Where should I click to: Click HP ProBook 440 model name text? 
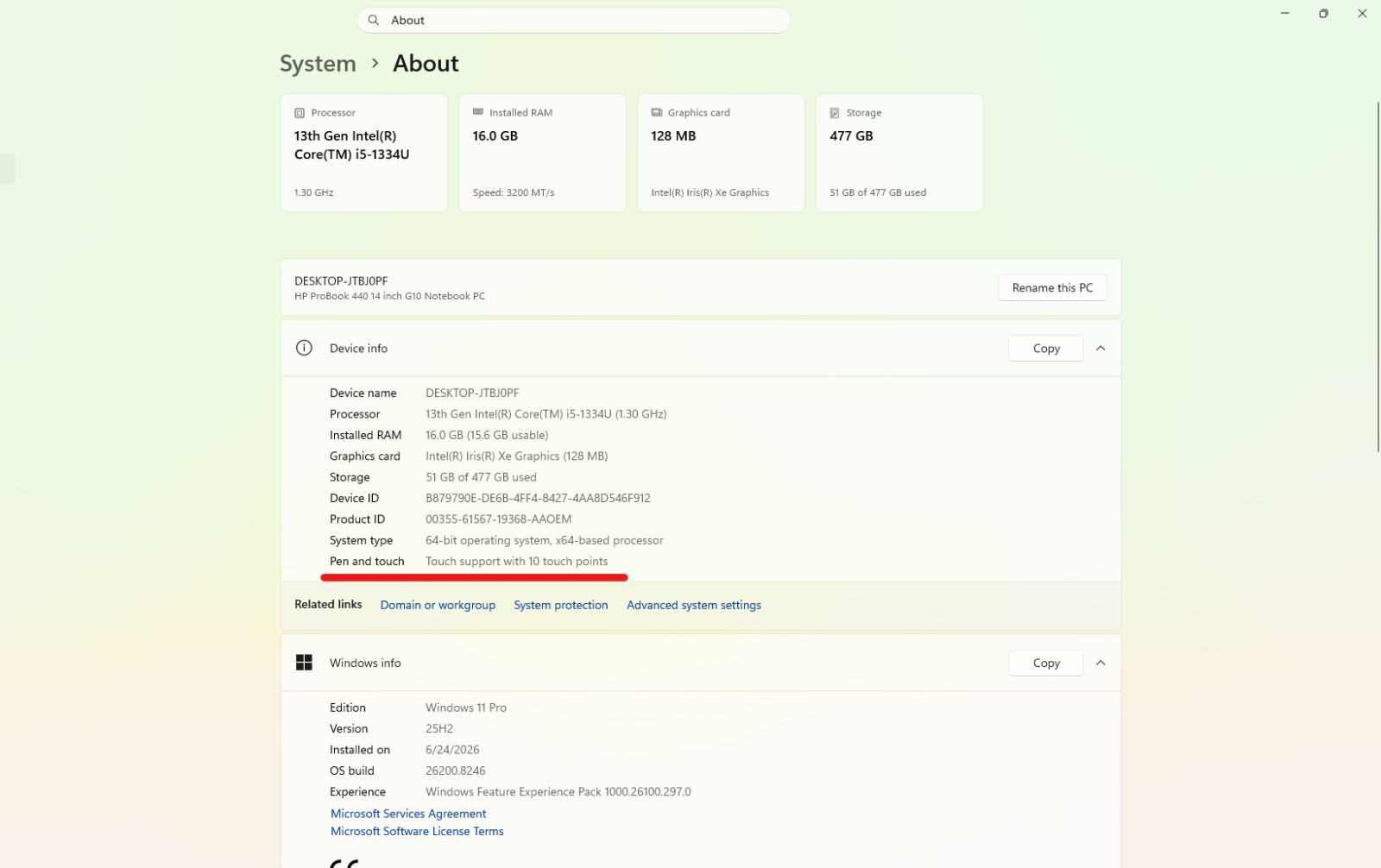point(389,296)
